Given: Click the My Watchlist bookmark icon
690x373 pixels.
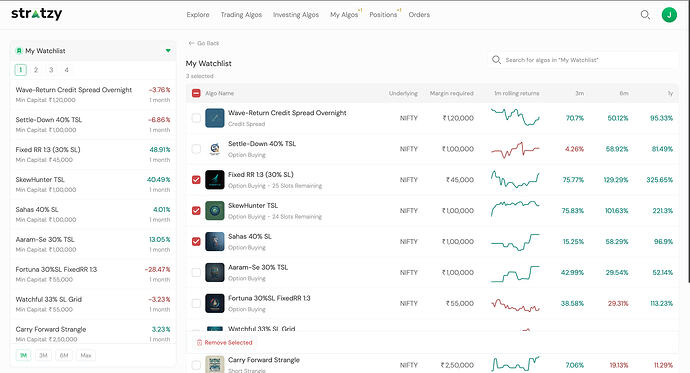Looking at the screenshot, I should pos(19,51).
